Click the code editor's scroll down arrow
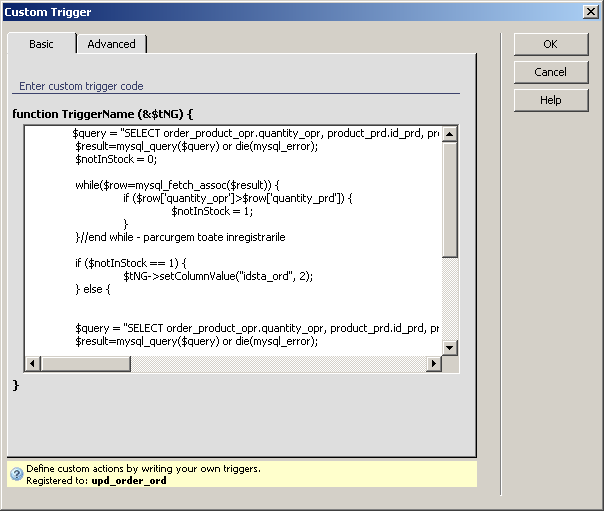The height and width of the screenshot is (511, 604). pos(449,347)
